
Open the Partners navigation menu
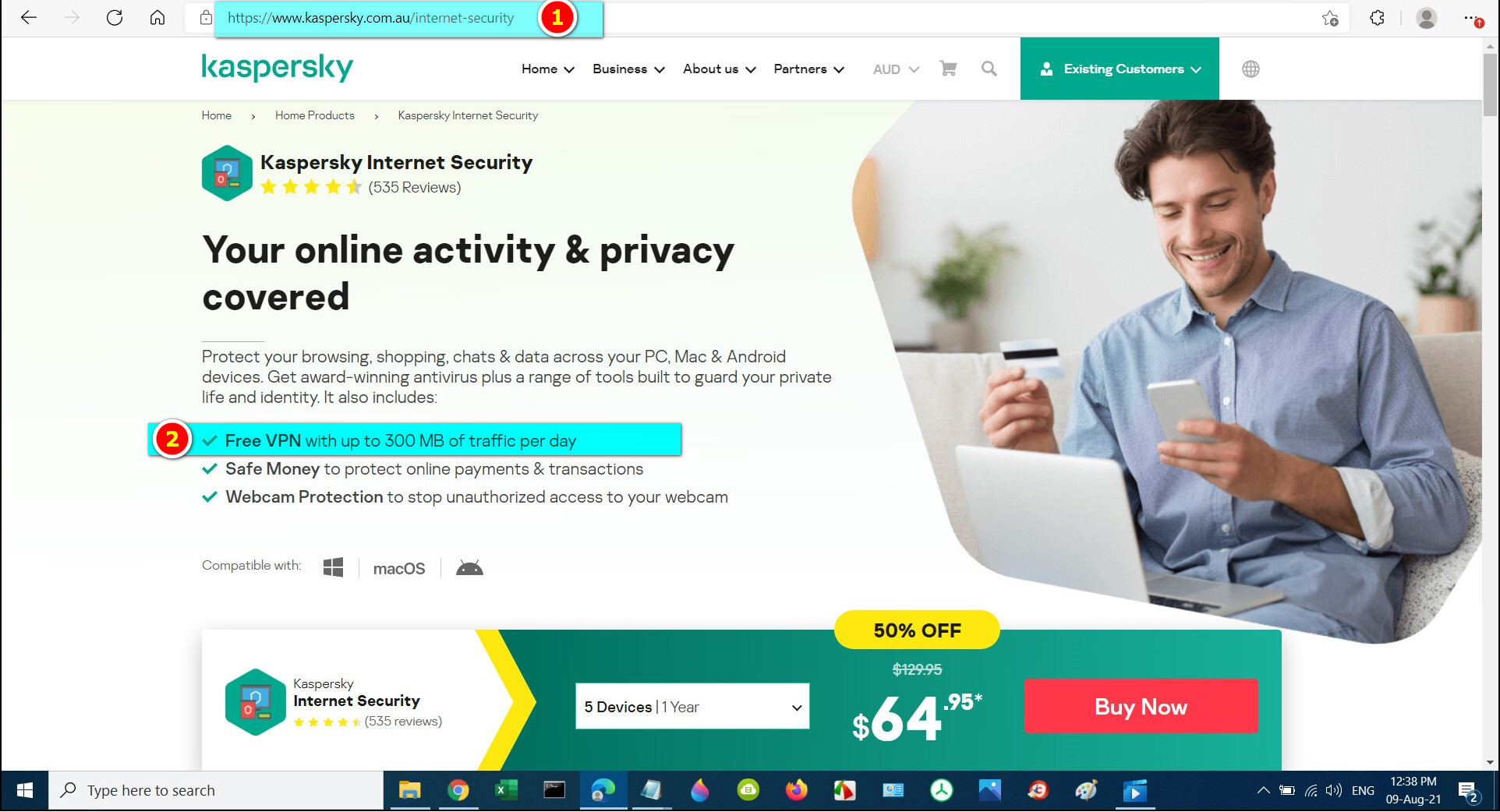click(x=808, y=69)
